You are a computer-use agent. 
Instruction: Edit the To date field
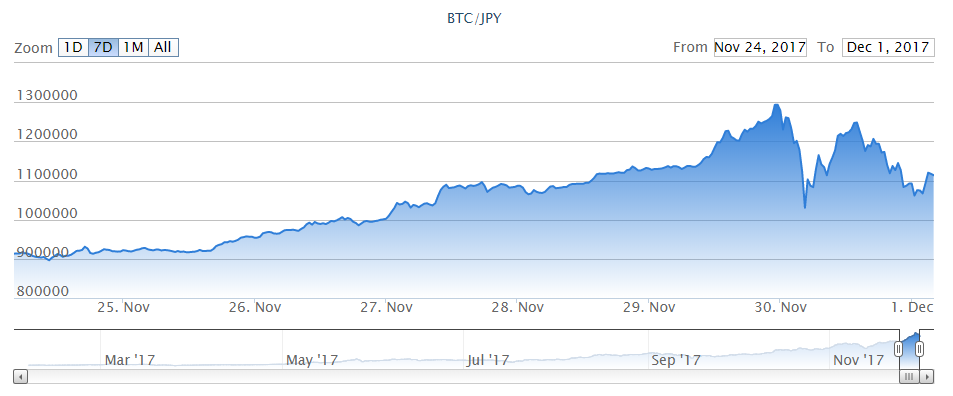point(887,47)
